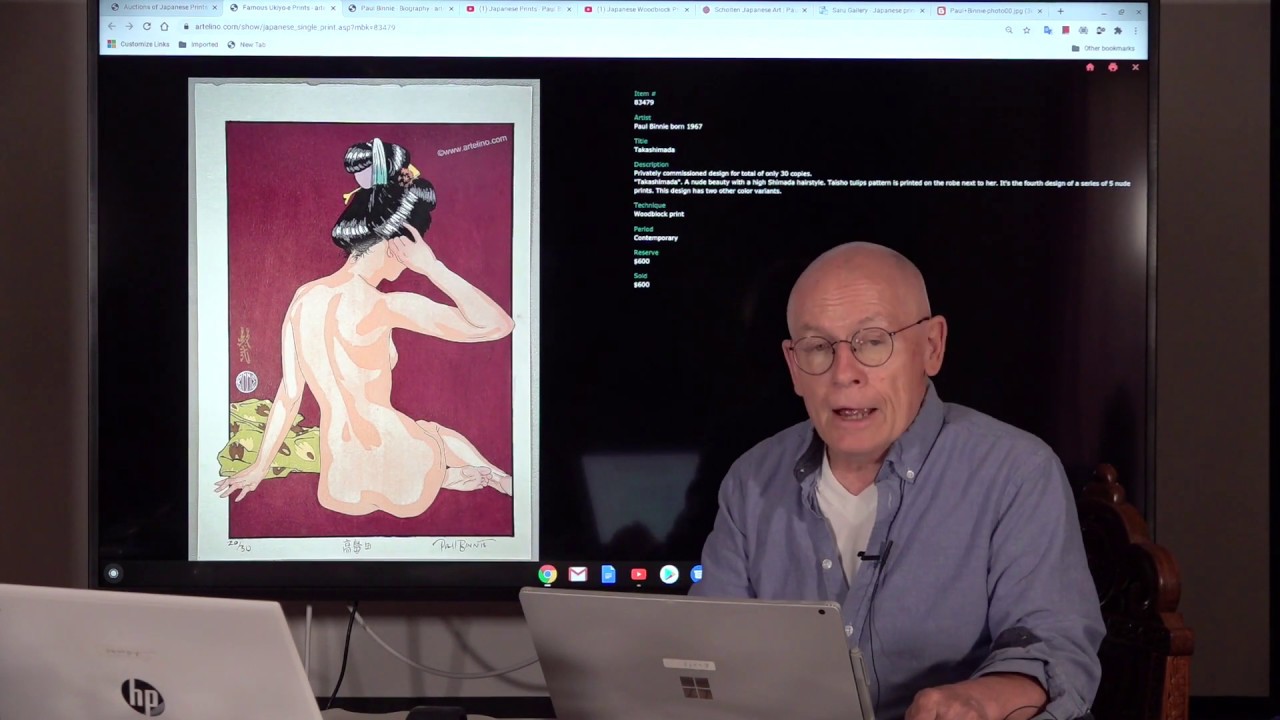Open Gmail from the shelf

(x=577, y=574)
